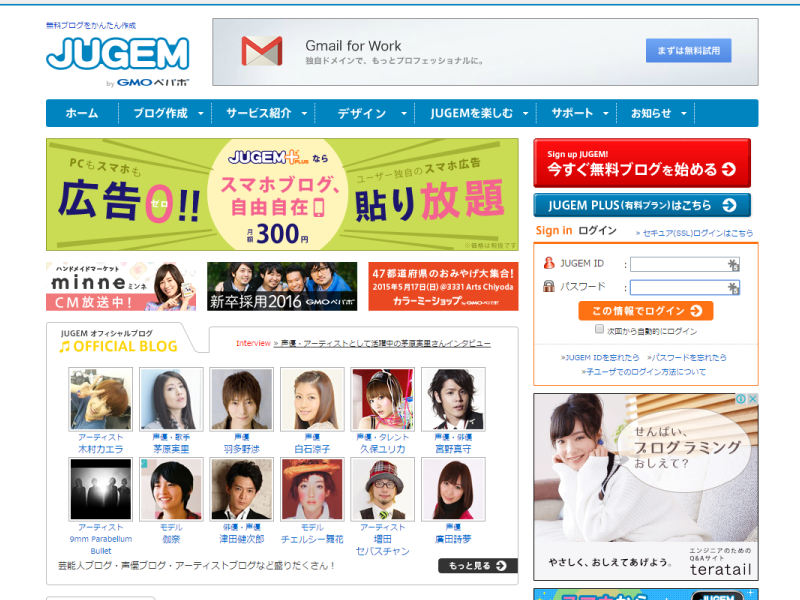Click 久保ユリカ photo thumbnail
Image resolution: width=800 pixels, height=600 pixels.
pos(383,399)
